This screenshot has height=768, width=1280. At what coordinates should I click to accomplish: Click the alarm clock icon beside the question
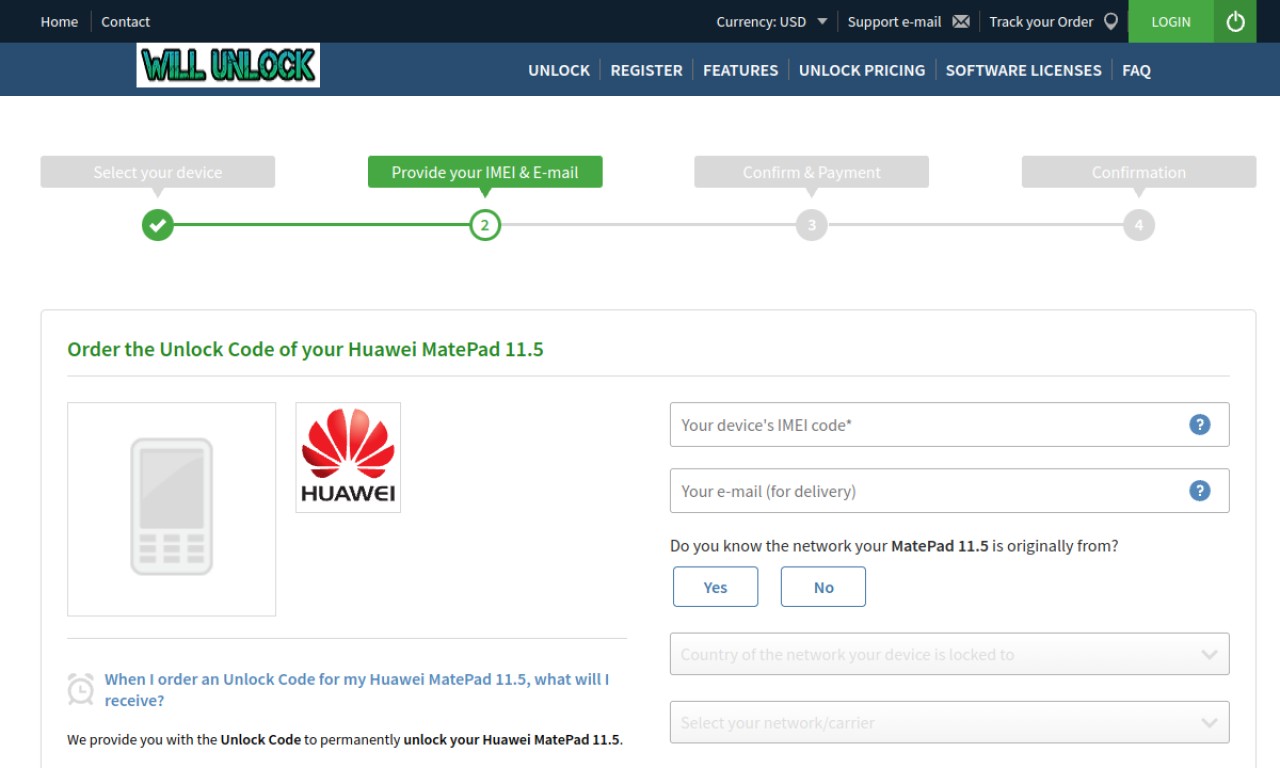point(81,689)
